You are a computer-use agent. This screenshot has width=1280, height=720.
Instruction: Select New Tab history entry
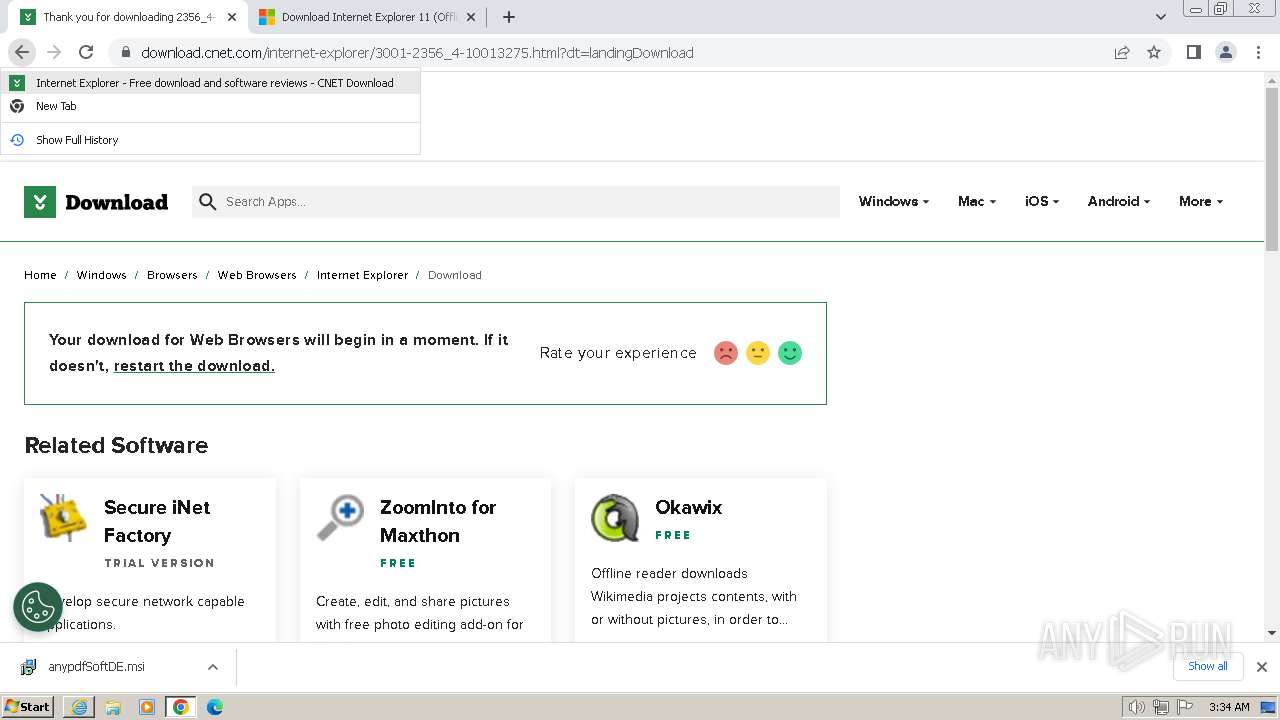coord(210,106)
